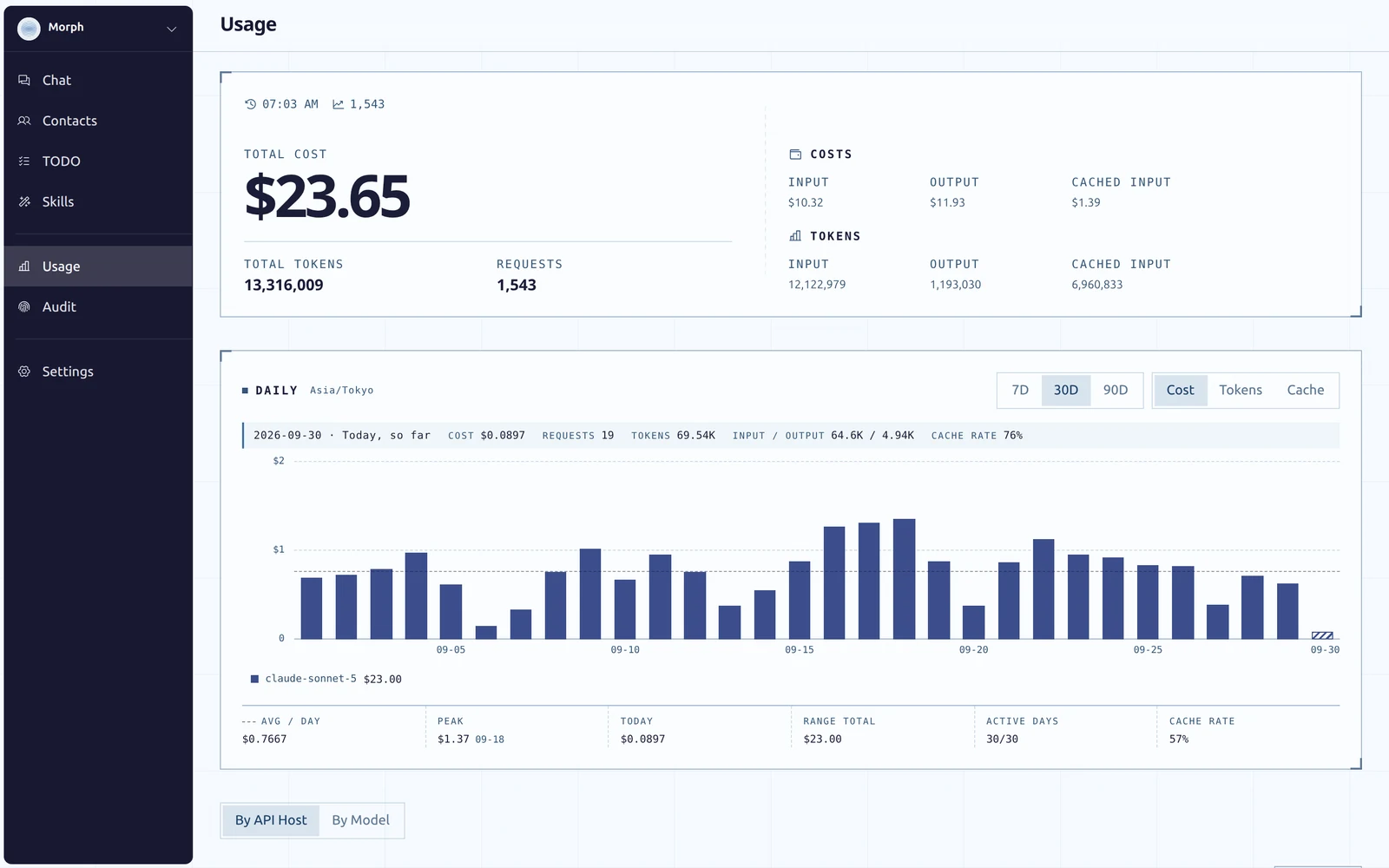
Task: Switch chart to Tokens view
Action: 1241,391
